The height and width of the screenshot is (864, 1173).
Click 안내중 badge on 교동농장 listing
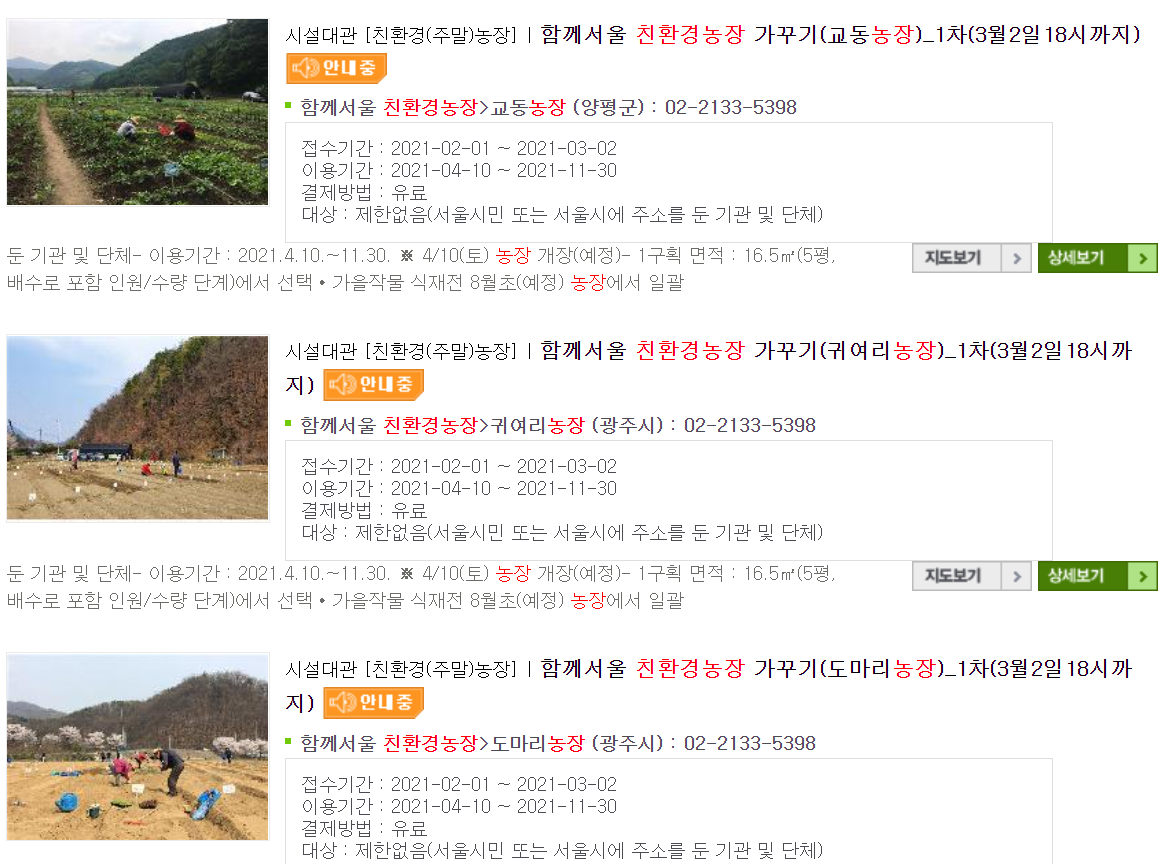(336, 68)
